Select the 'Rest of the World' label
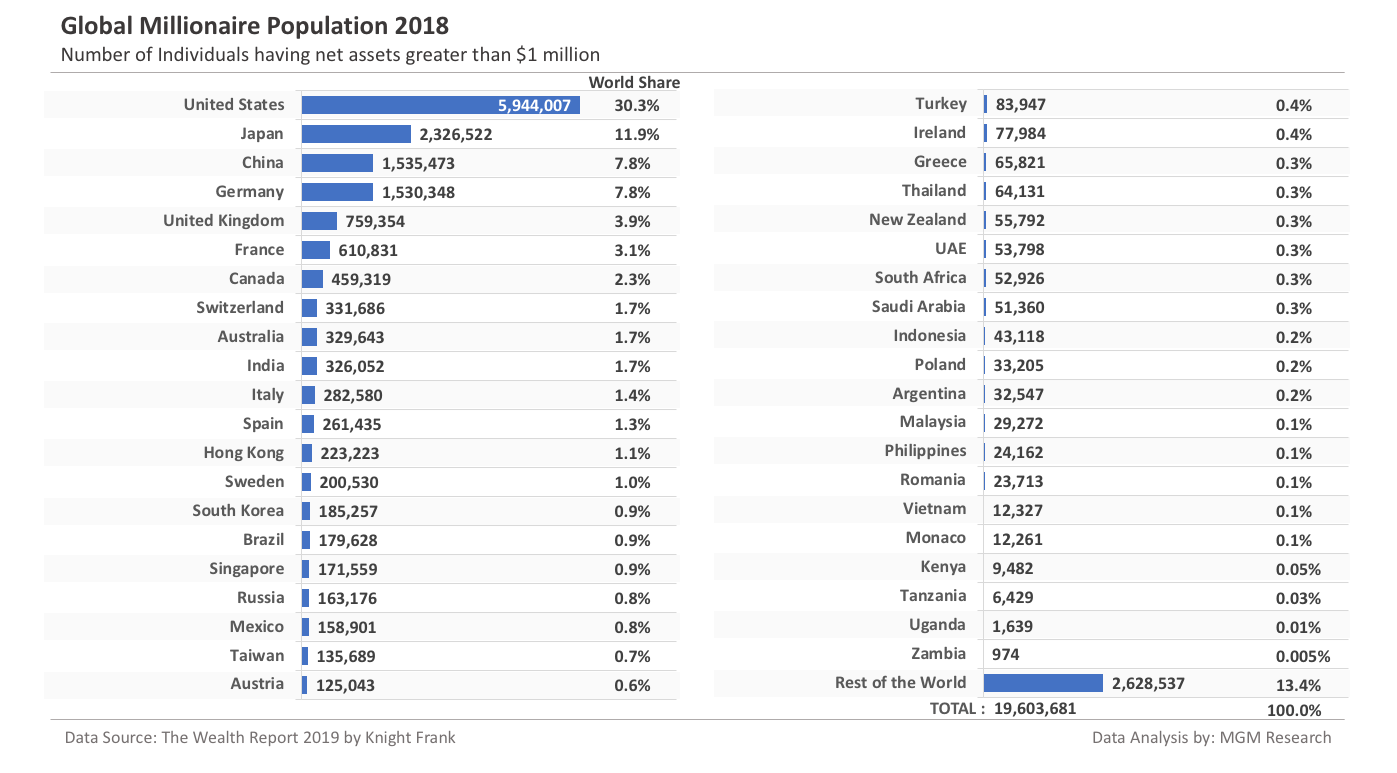Screen dimensions: 1397x773 901,682
